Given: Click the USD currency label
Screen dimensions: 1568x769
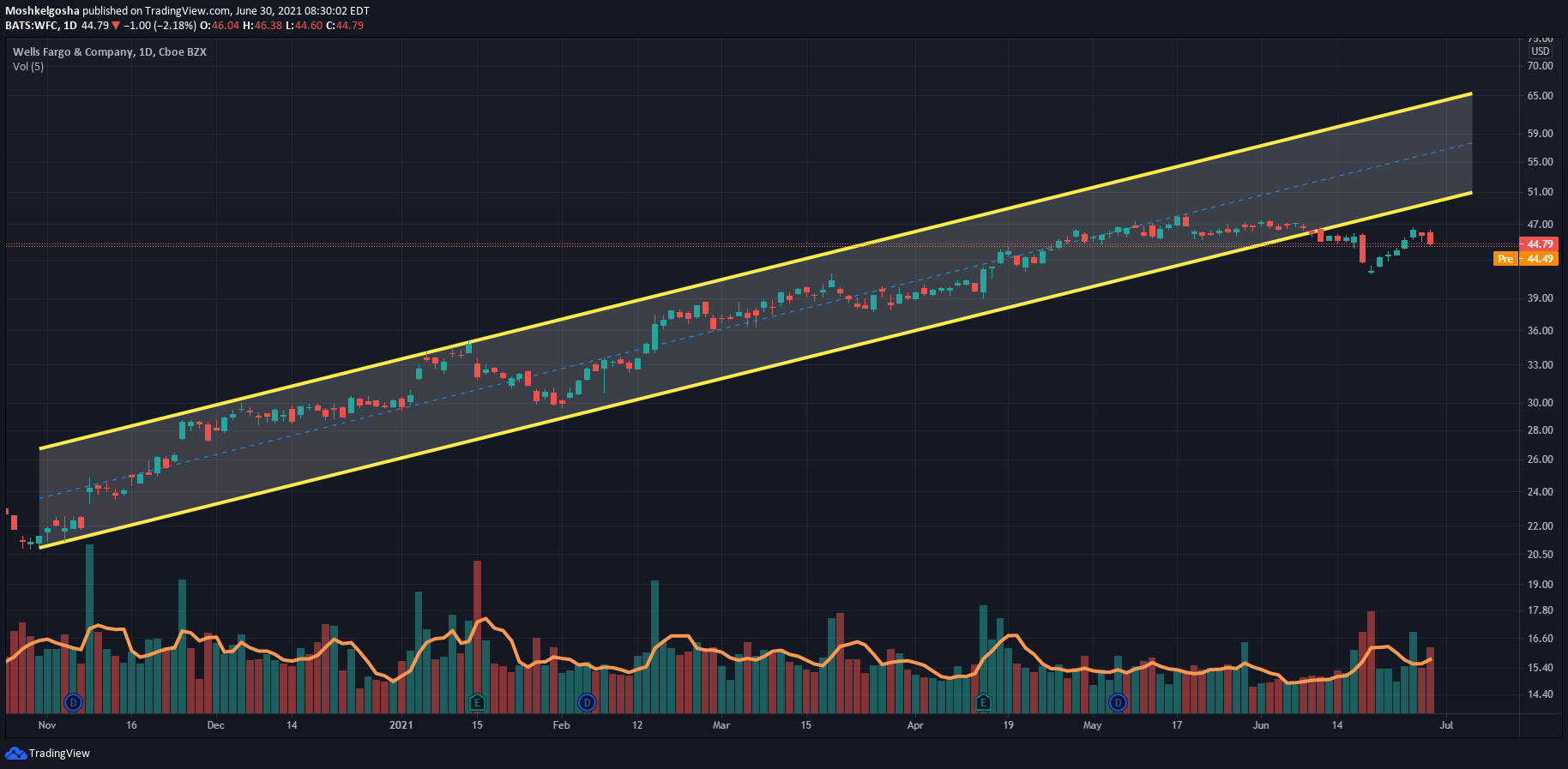Looking at the screenshot, I should [1541, 51].
